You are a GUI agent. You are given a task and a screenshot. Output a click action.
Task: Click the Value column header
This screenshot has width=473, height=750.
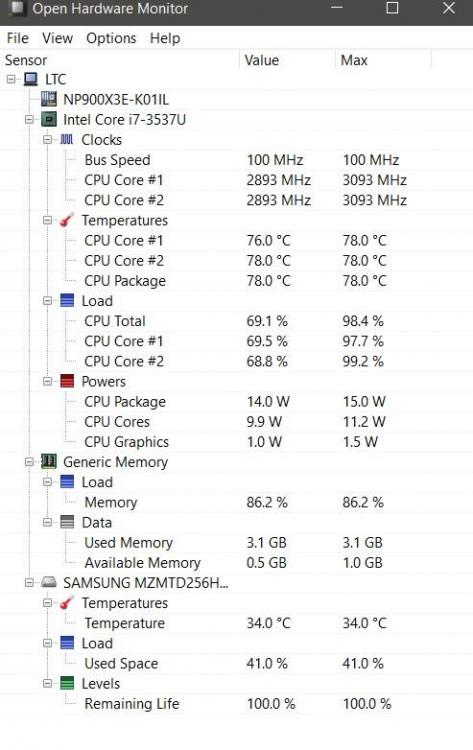click(x=287, y=60)
